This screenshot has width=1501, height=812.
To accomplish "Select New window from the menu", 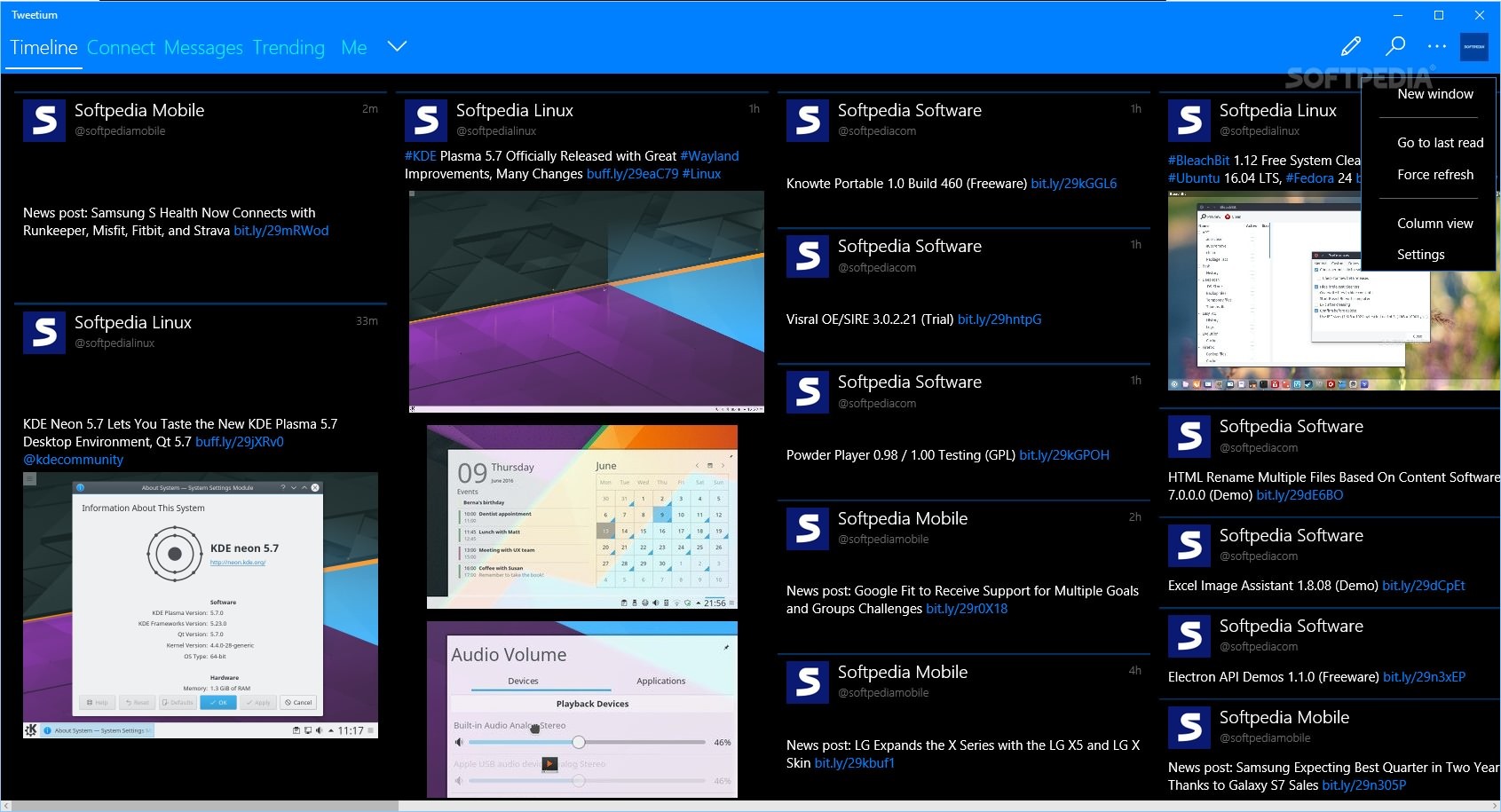I will tap(1435, 94).
